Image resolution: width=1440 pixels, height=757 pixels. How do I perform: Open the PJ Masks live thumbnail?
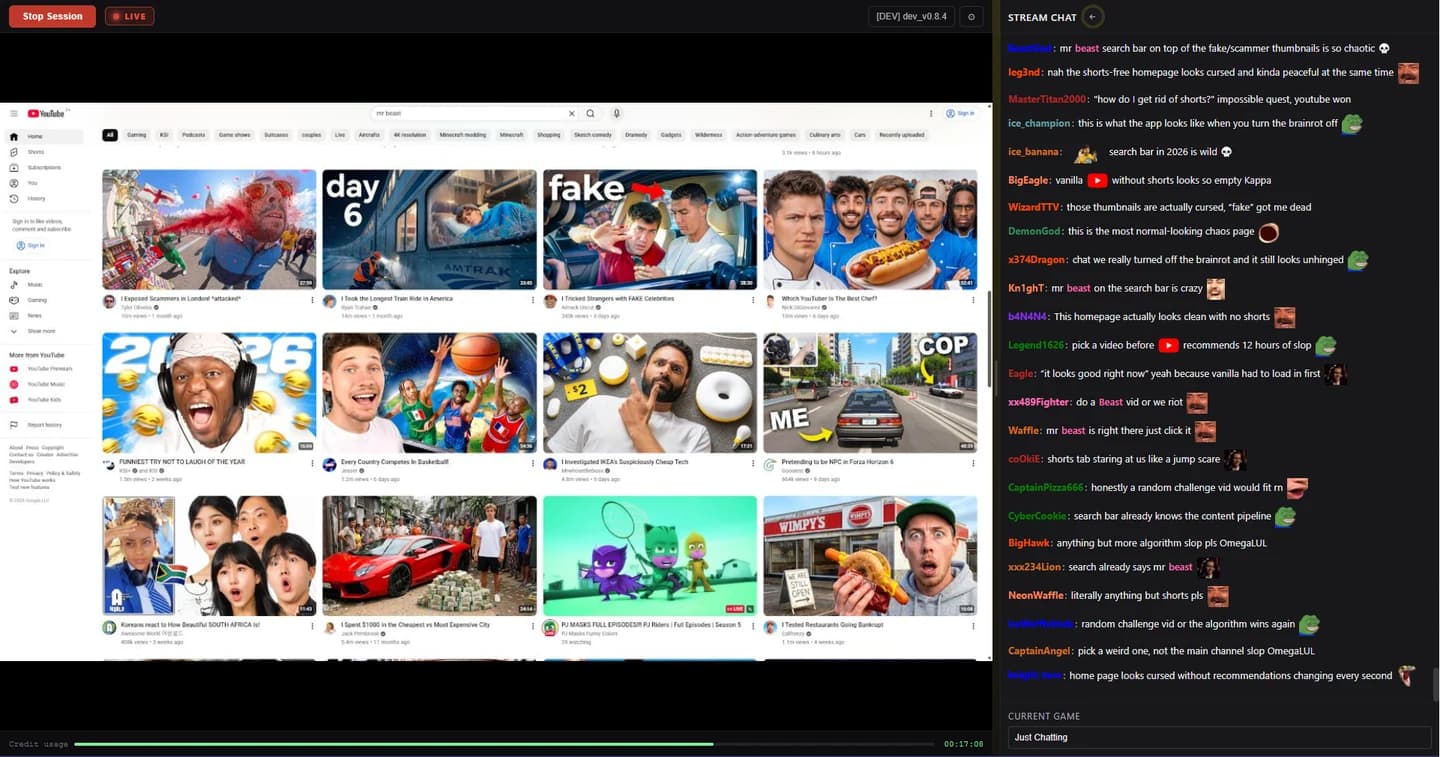coord(650,555)
